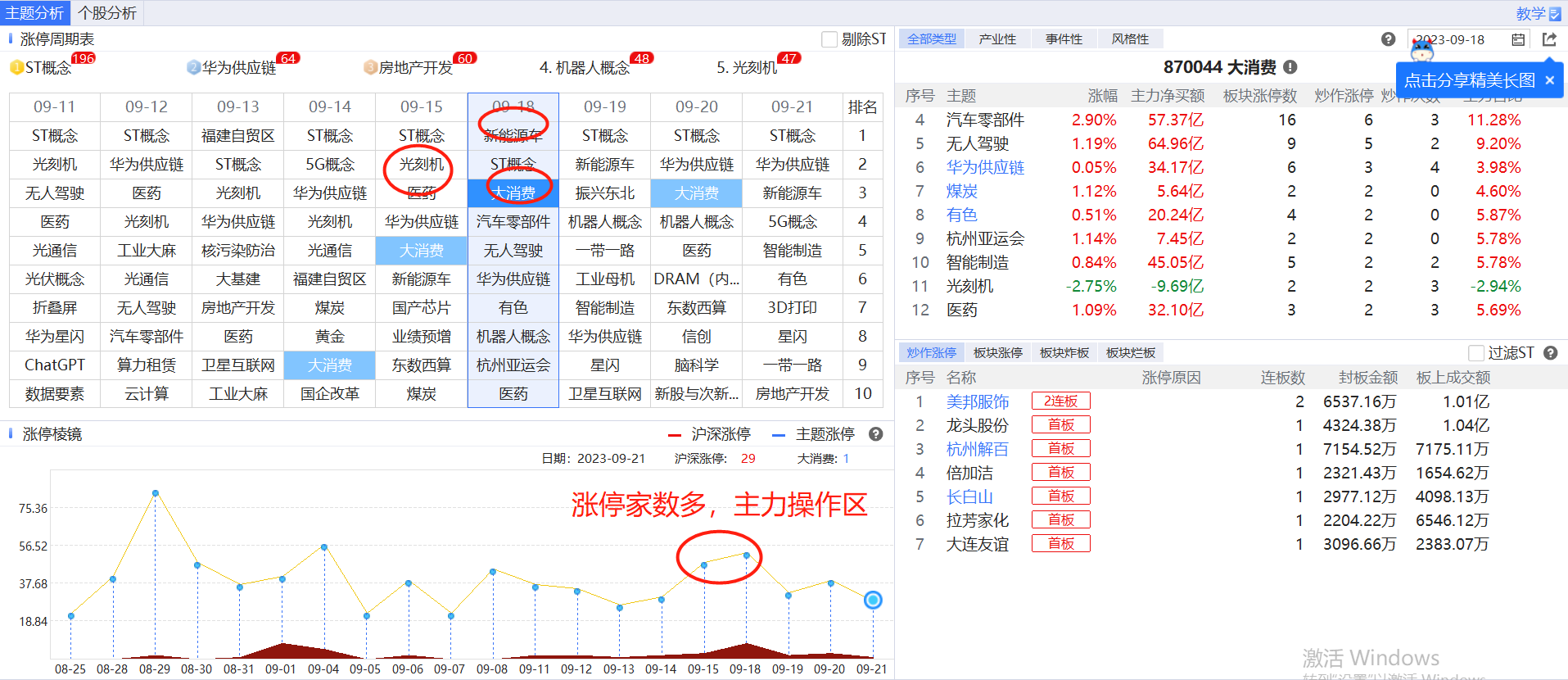Image resolution: width=1568 pixels, height=680 pixels.
Task: Switch to the 个股分析 tab
Action: pos(106,13)
